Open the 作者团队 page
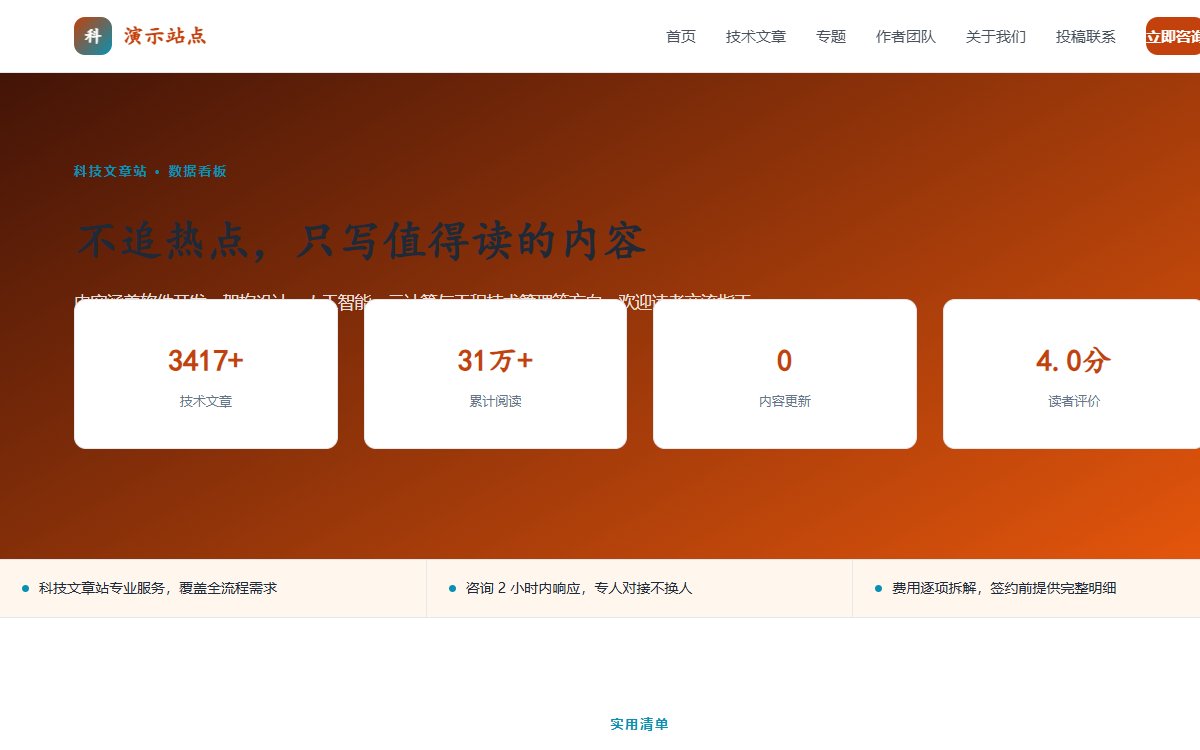 tap(906, 36)
